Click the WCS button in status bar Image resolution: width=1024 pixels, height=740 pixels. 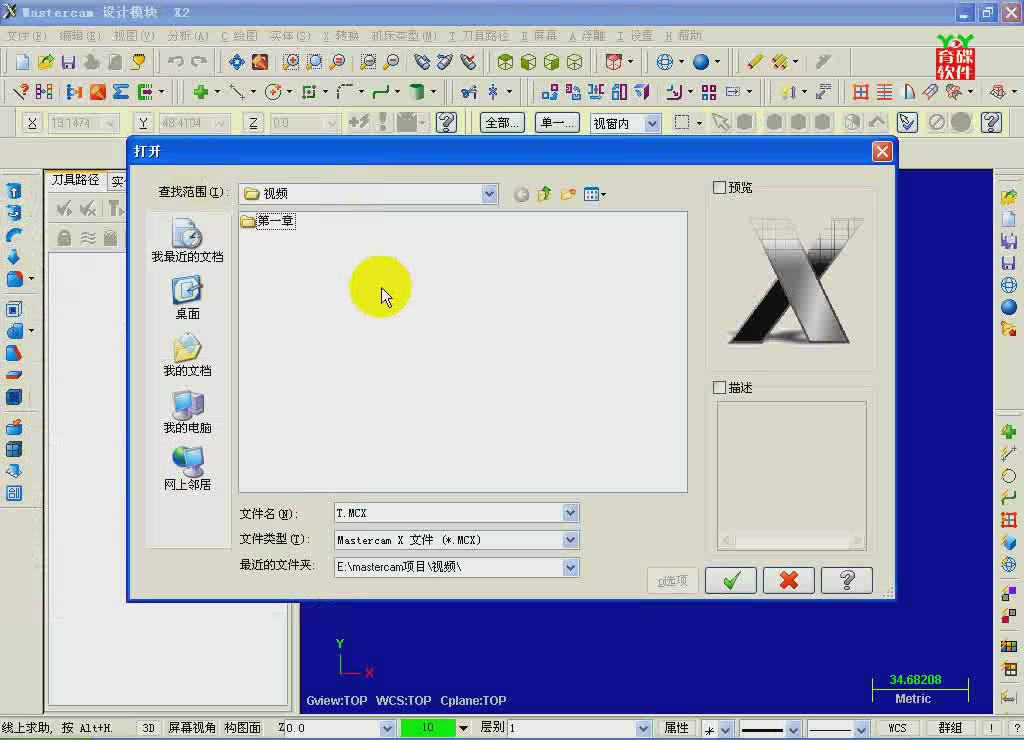click(897, 728)
